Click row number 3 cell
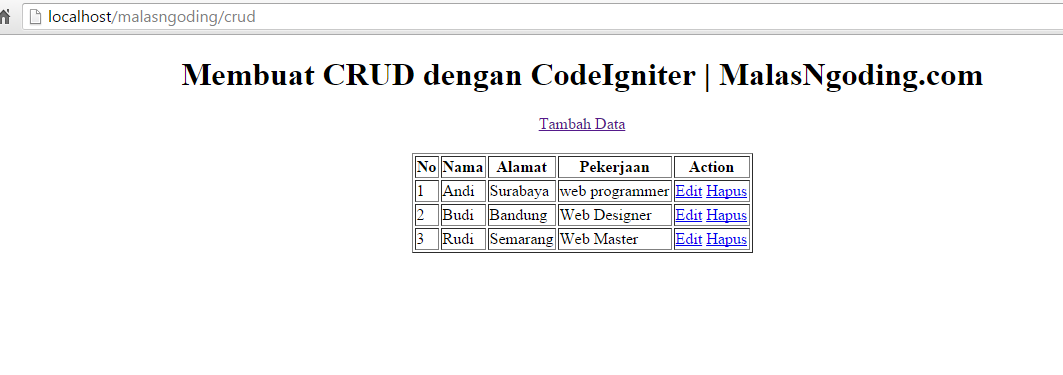Image resolution: width=1063 pixels, height=375 pixels. point(426,239)
